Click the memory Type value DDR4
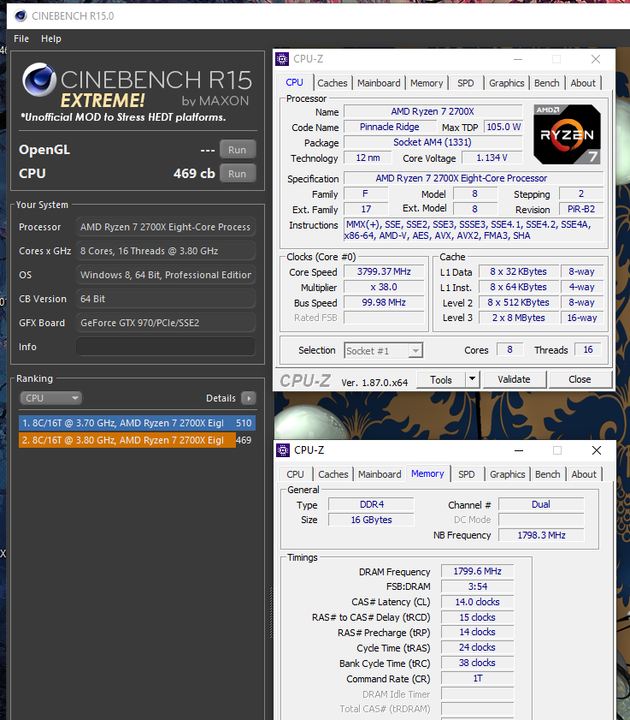630x720 pixels. (371, 505)
